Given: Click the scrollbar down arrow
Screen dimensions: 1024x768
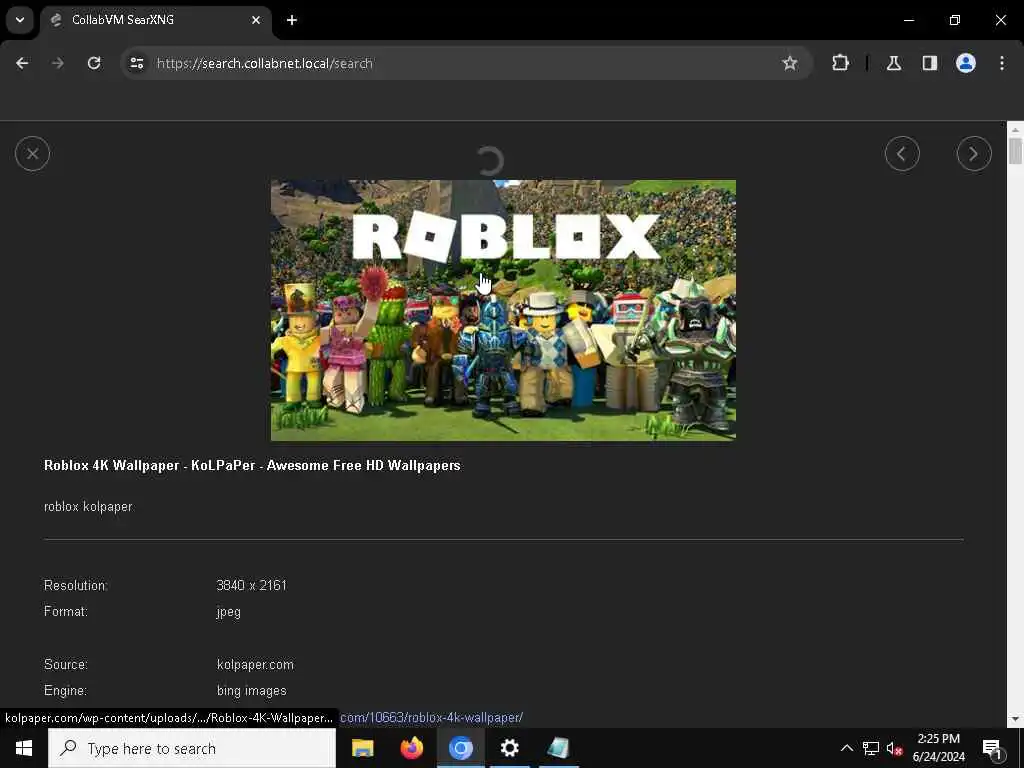Looking at the screenshot, I should [1015, 719].
